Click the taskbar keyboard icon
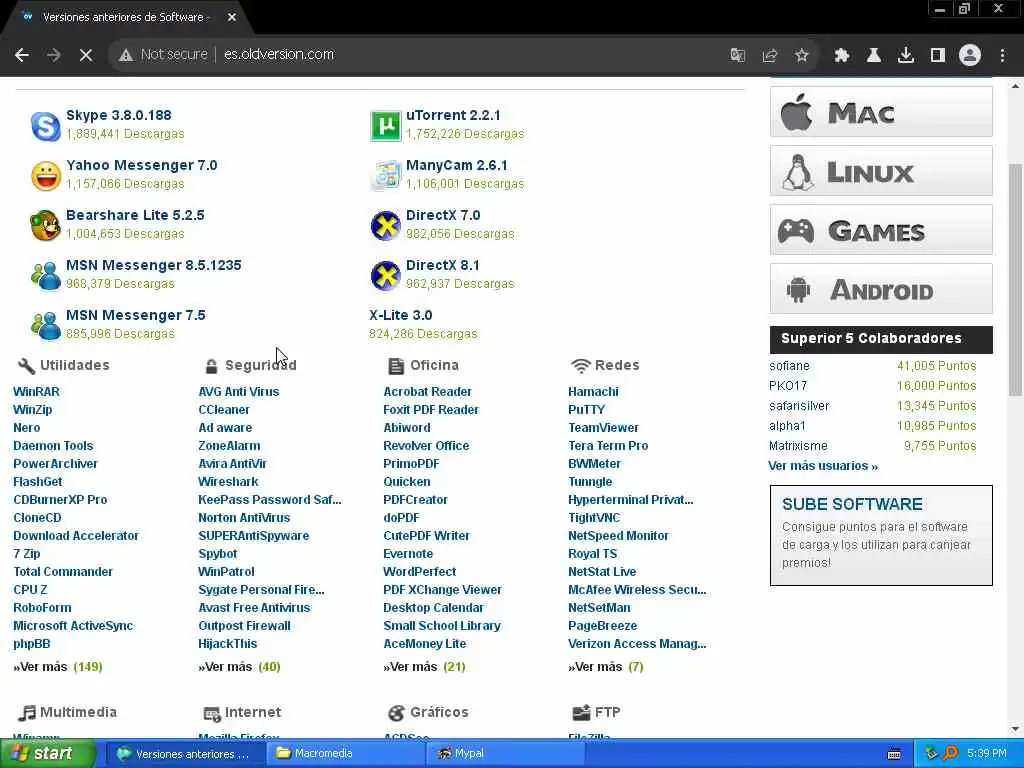Viewport: 1024px width, 768px height. coord(894,754)
